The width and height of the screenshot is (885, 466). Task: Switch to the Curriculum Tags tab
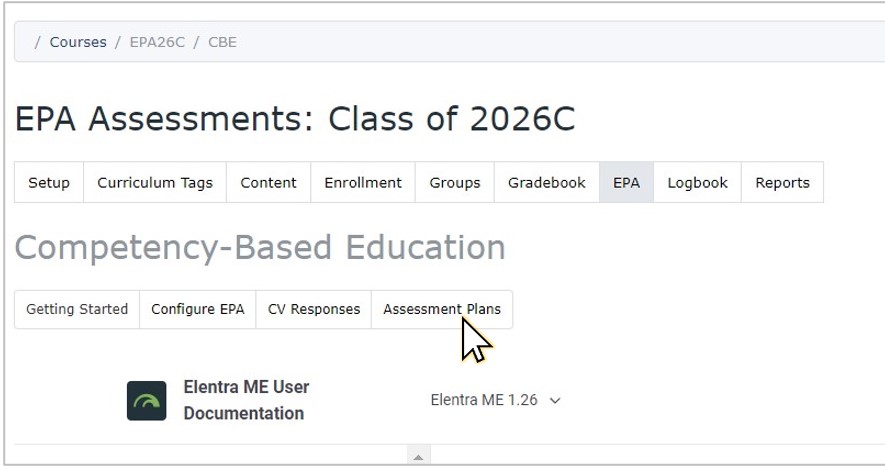(155, 182)
